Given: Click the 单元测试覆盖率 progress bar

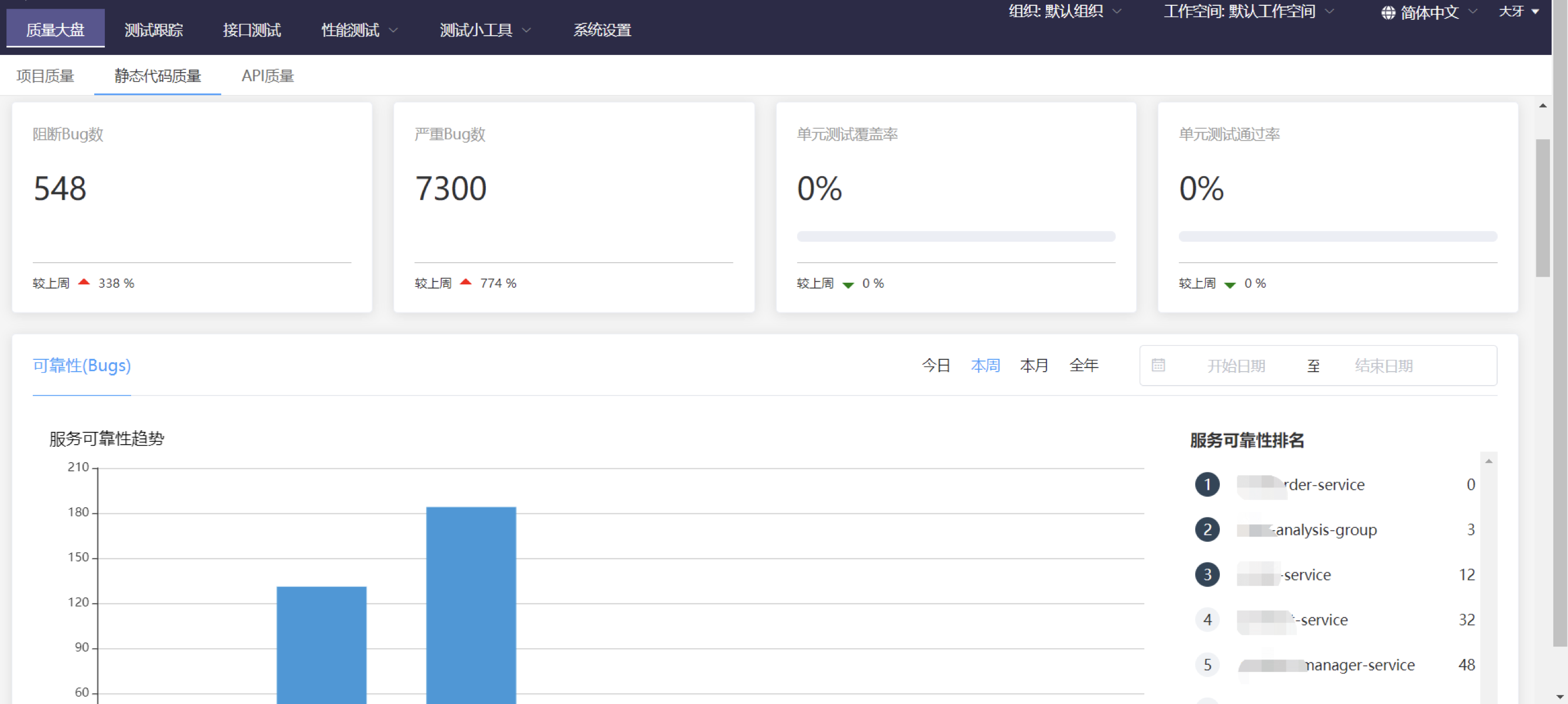Looking at the screenshot, I should point(956,236).
